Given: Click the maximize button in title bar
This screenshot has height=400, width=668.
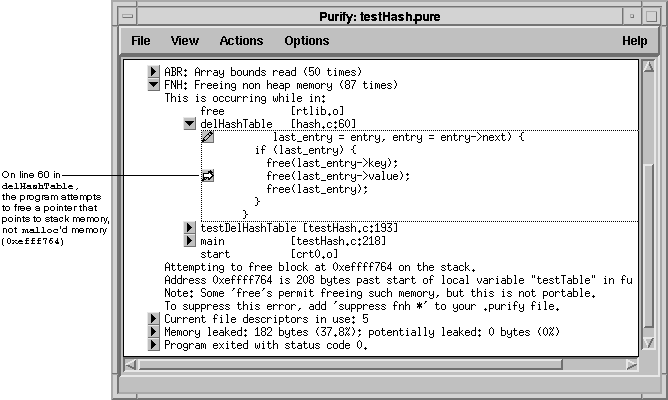Looking at the screenshot, I should pyautogui.click(x=651, y=17).
